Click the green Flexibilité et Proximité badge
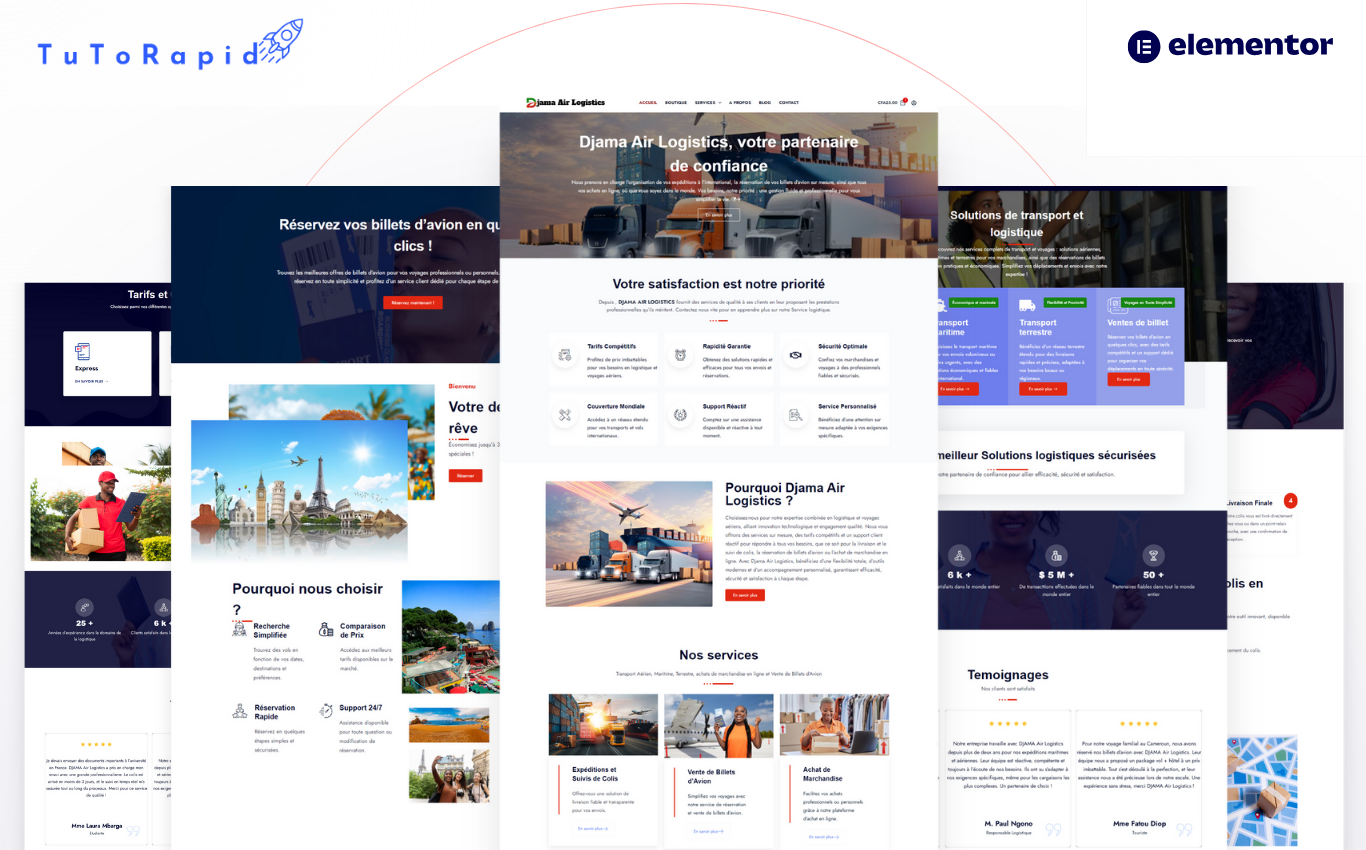The width and height of the screenshot is (1366, 850). pyautogui.click(x=1065, y=302)
